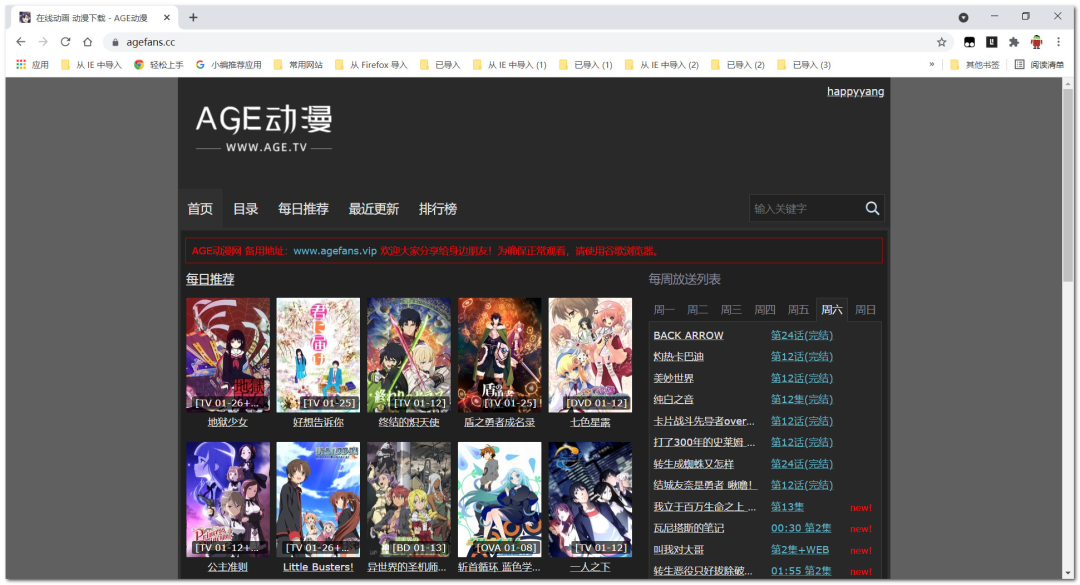
Task: Bookmark this page with star icon
Action: tap(941, 42)
